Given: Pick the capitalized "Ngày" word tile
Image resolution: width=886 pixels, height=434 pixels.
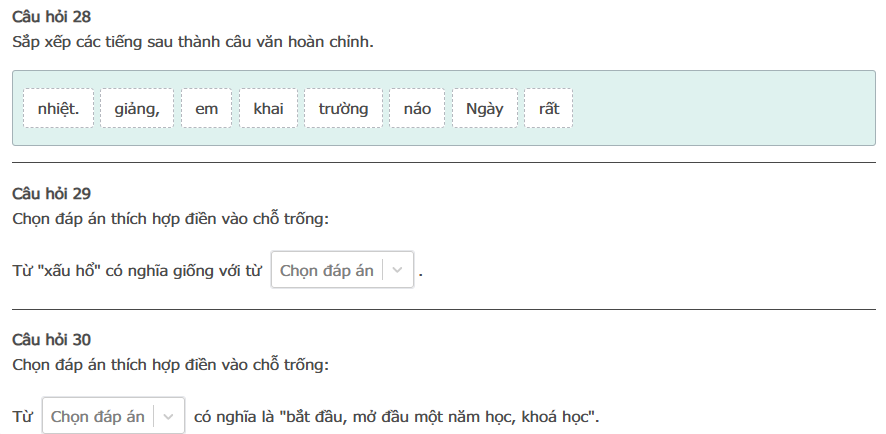Looking at the screenshot, I should click(485, 108).
